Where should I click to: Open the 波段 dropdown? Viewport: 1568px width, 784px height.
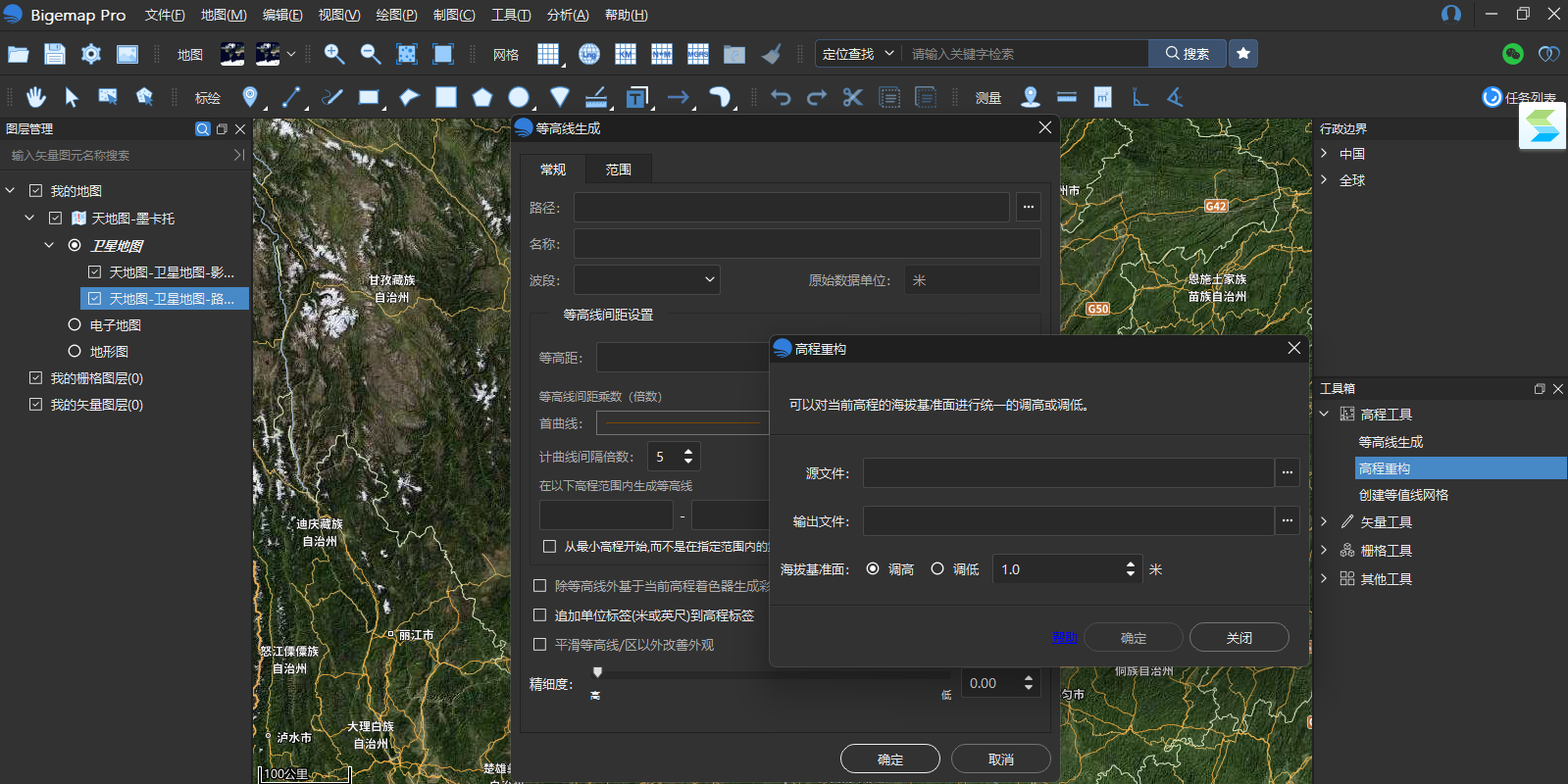[x=647, y=280]
